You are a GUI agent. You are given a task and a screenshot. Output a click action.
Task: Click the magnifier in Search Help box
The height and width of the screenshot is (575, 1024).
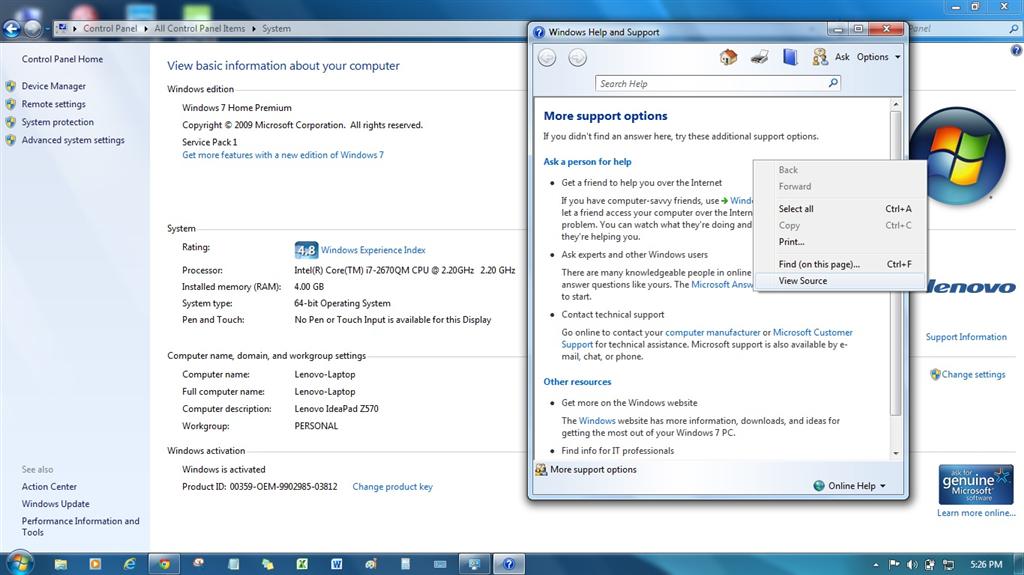(833, 83)
